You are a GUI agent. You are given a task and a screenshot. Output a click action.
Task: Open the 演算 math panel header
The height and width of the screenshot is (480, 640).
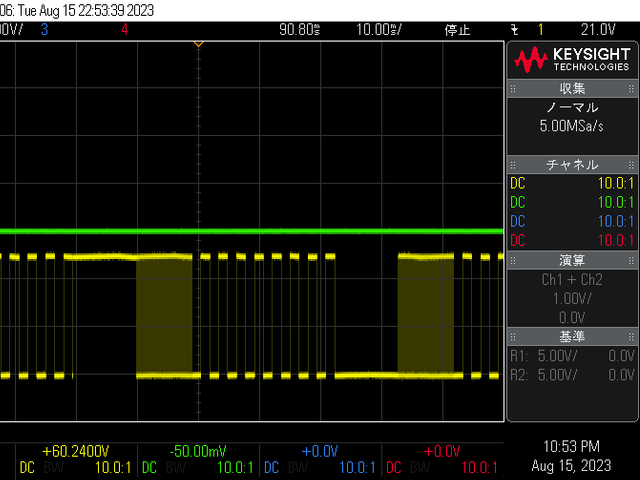click(572, 259)
